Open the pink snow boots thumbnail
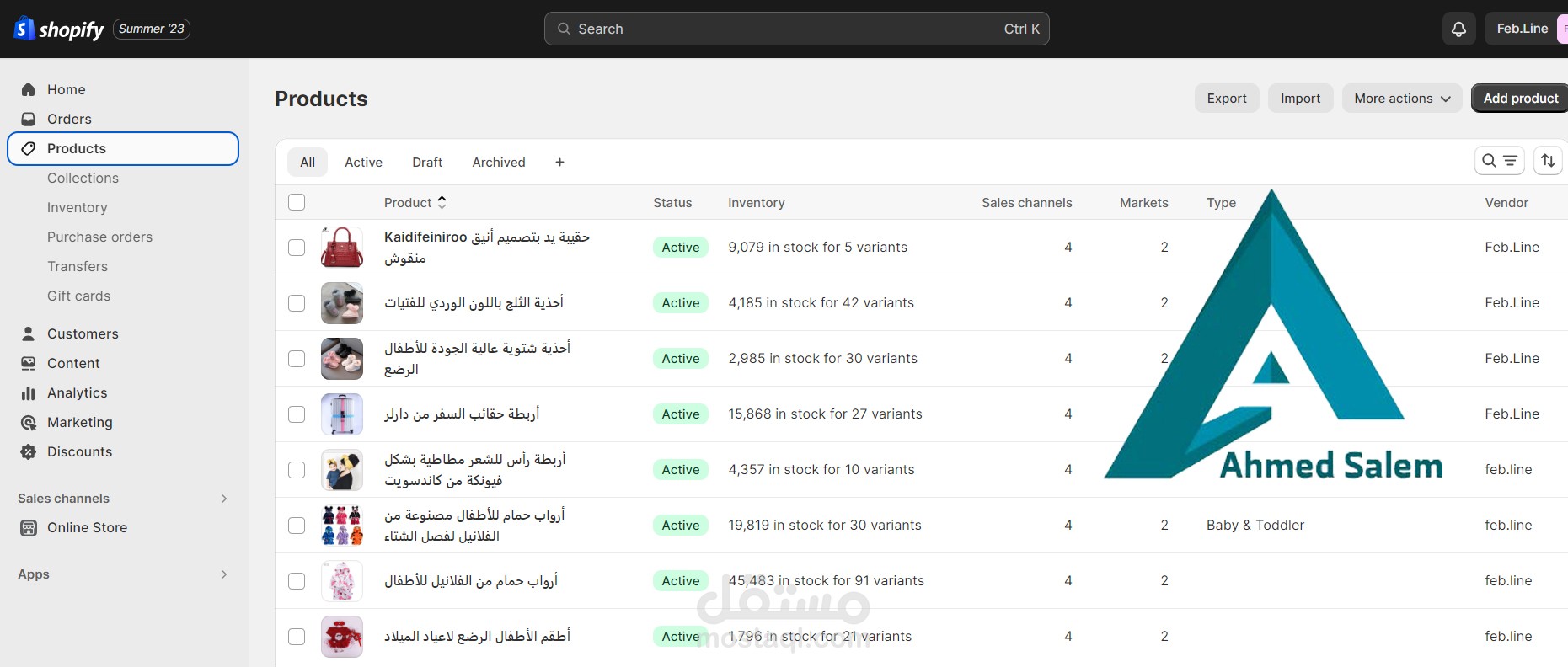The height and width of the screenshot is (667, 1568). coord(342,303)
